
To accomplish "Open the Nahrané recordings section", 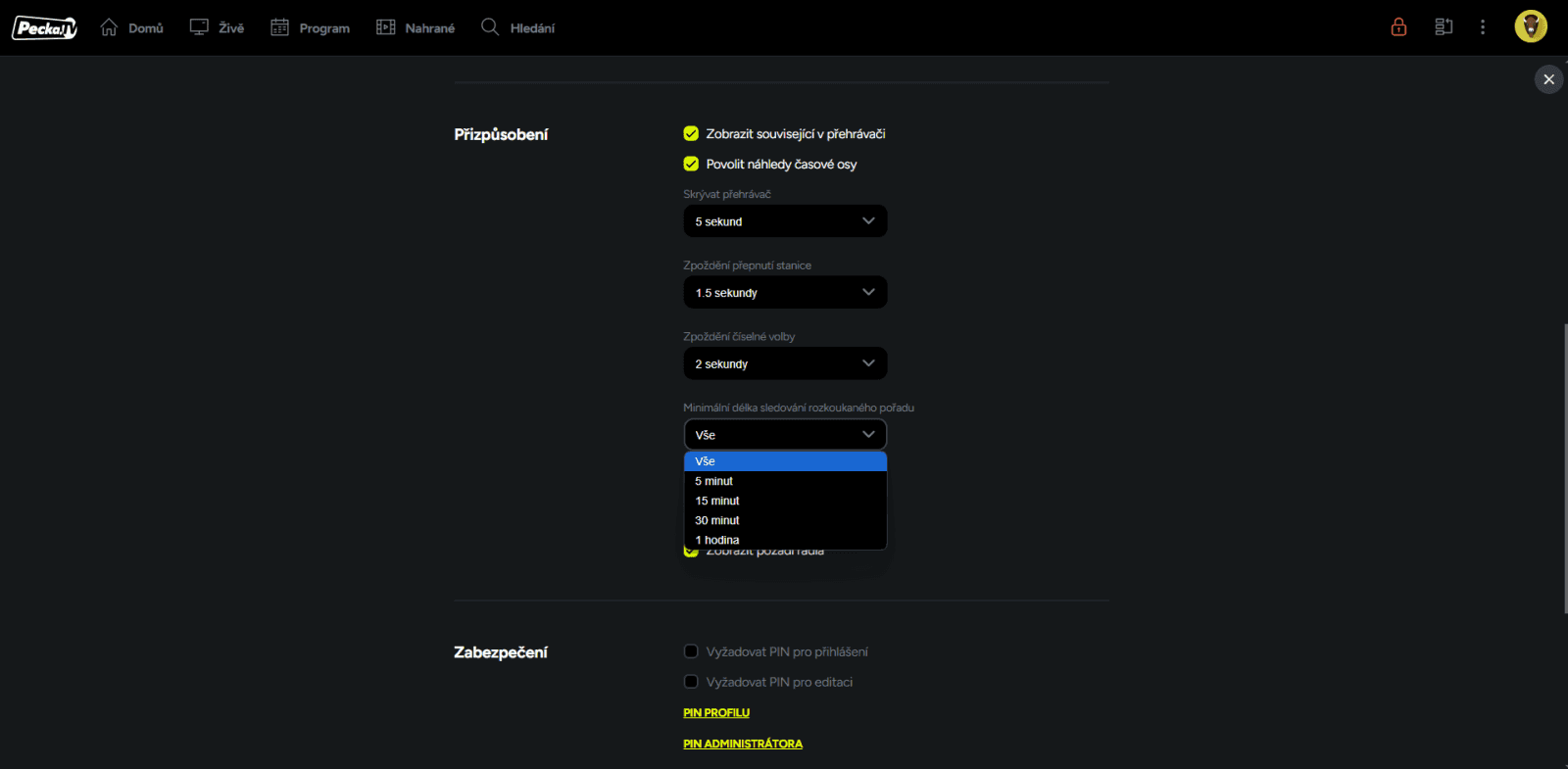I will click(x=416, y=27).
